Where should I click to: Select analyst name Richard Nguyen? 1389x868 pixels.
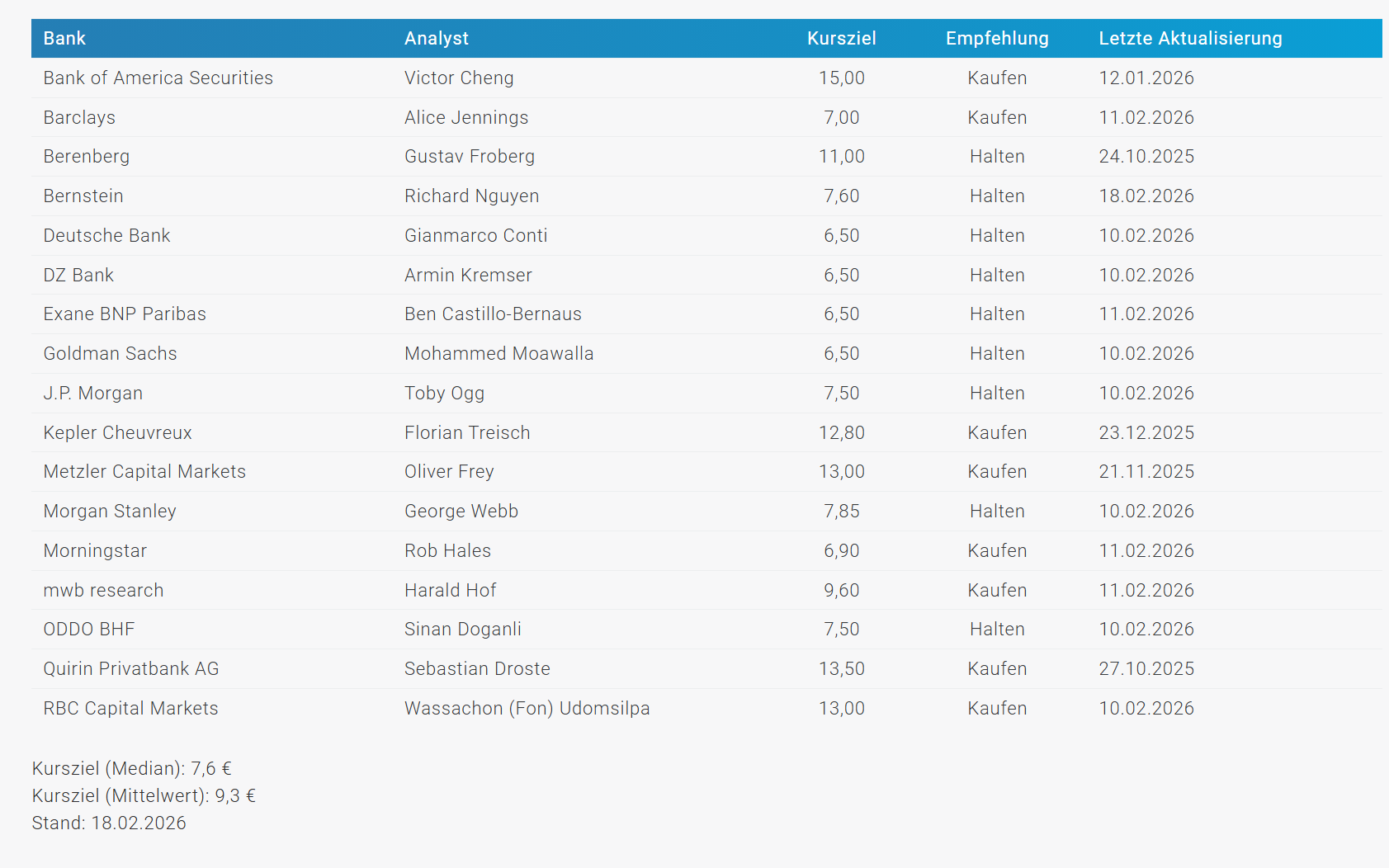click(x=472, y=196)
